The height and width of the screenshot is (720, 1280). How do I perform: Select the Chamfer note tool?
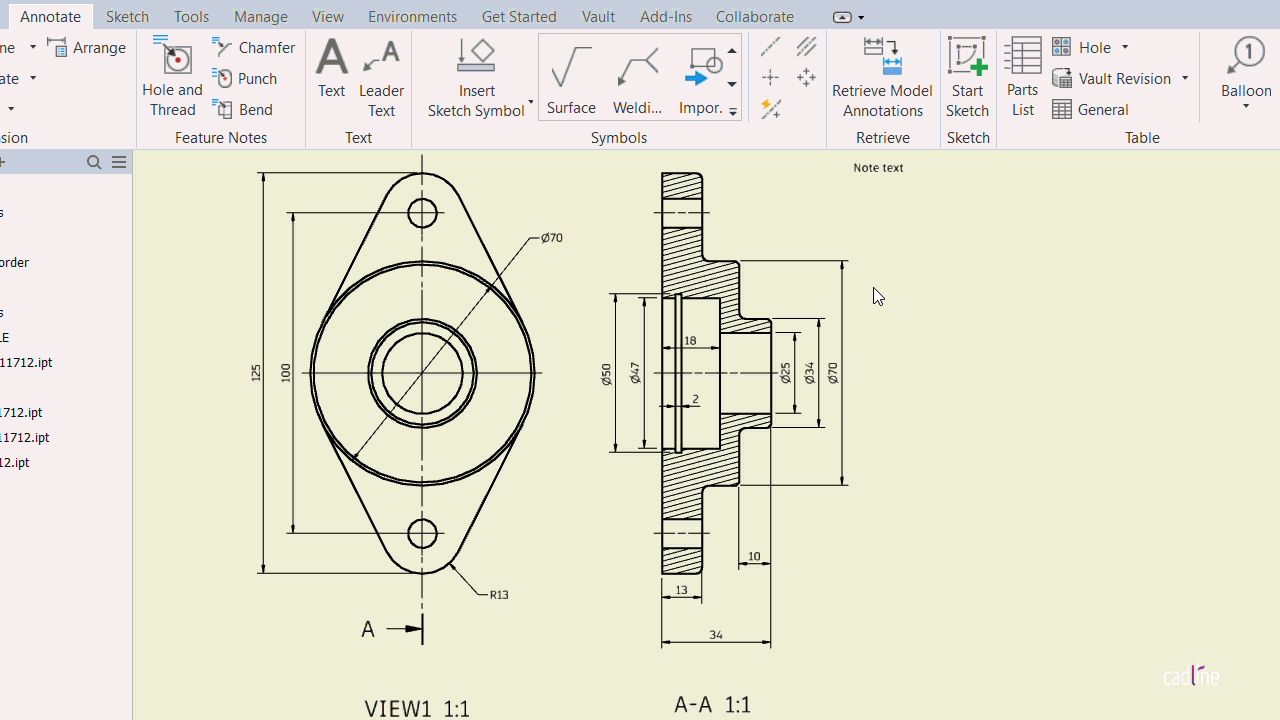point(254,47)
